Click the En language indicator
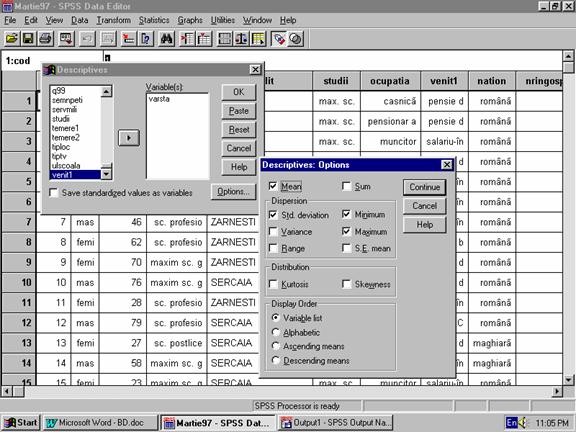Image resolution: width=576 pixels, height=432 pixels. [x=511, y=423]
